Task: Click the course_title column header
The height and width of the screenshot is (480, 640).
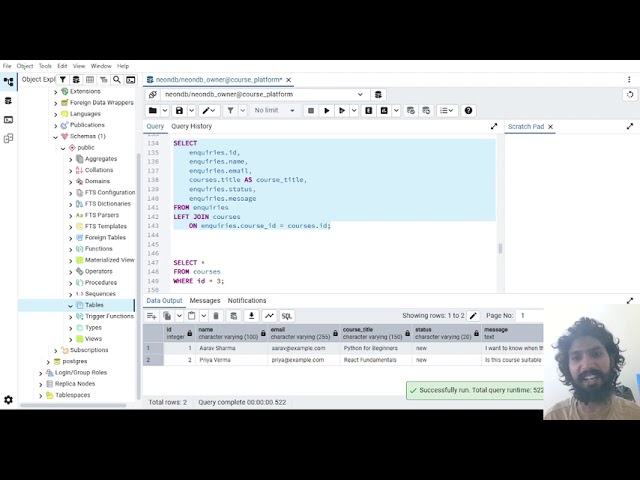Action: (x=376, y=333)
